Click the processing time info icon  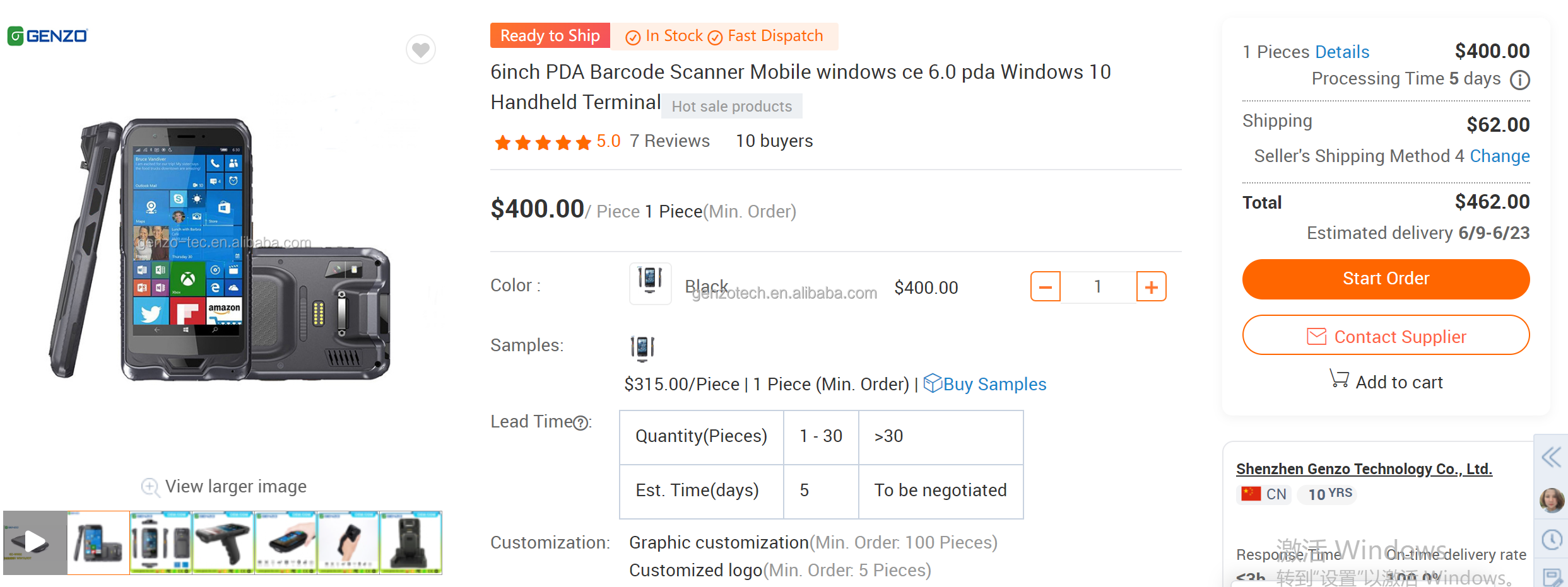click(1519, 80)
